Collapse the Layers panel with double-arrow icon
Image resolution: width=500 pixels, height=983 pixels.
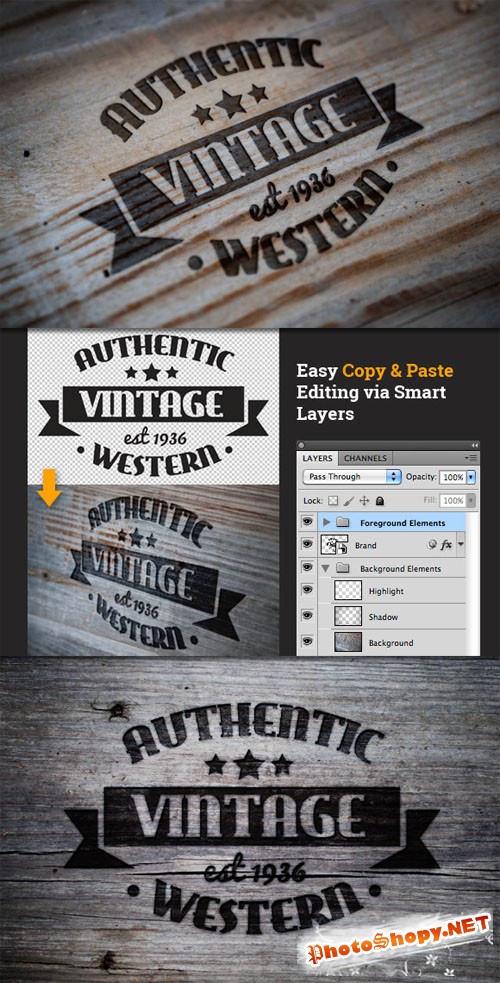[474, 445]
